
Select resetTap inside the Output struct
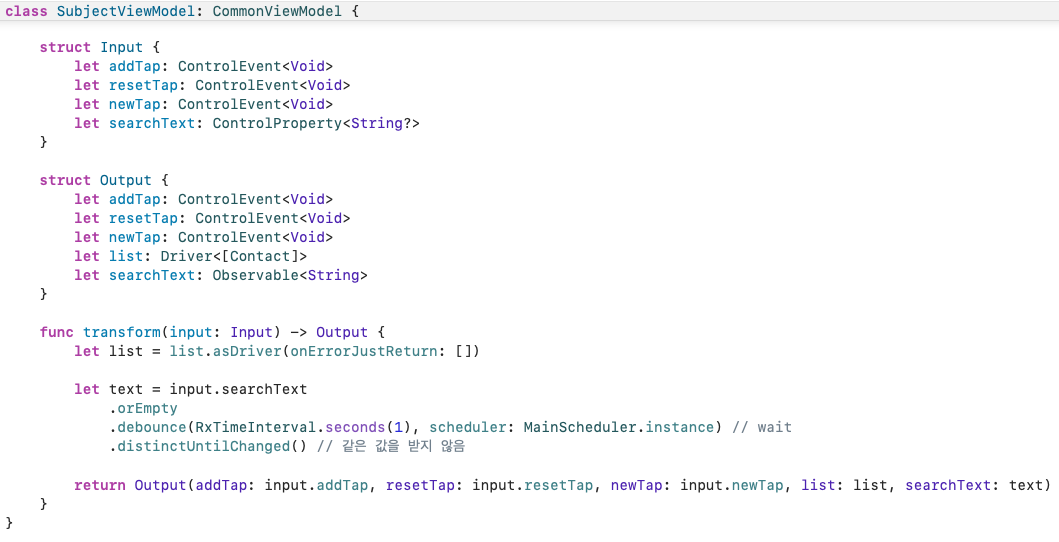click(x=143, y=218)
